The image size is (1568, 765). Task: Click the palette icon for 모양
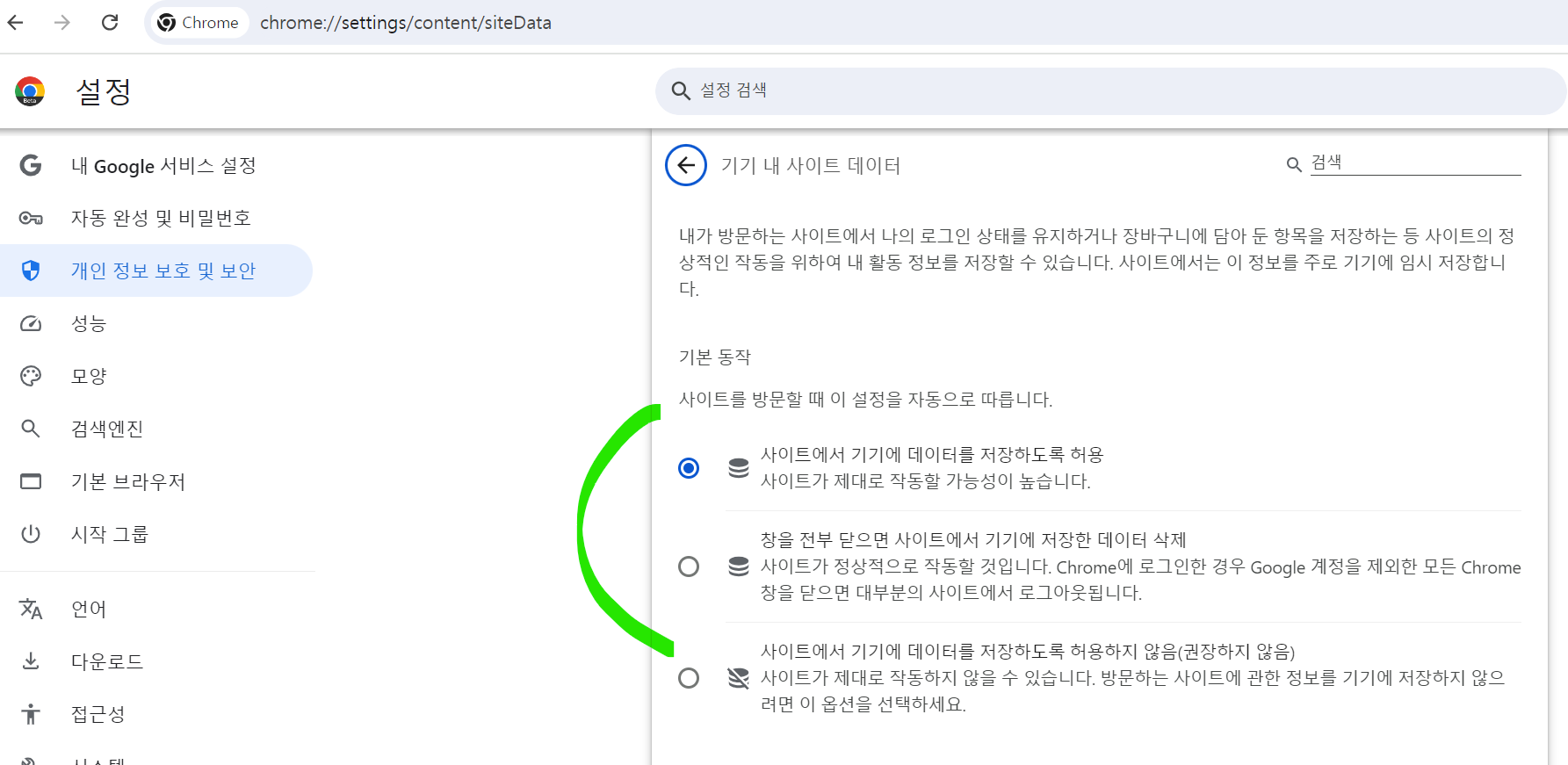31,376
